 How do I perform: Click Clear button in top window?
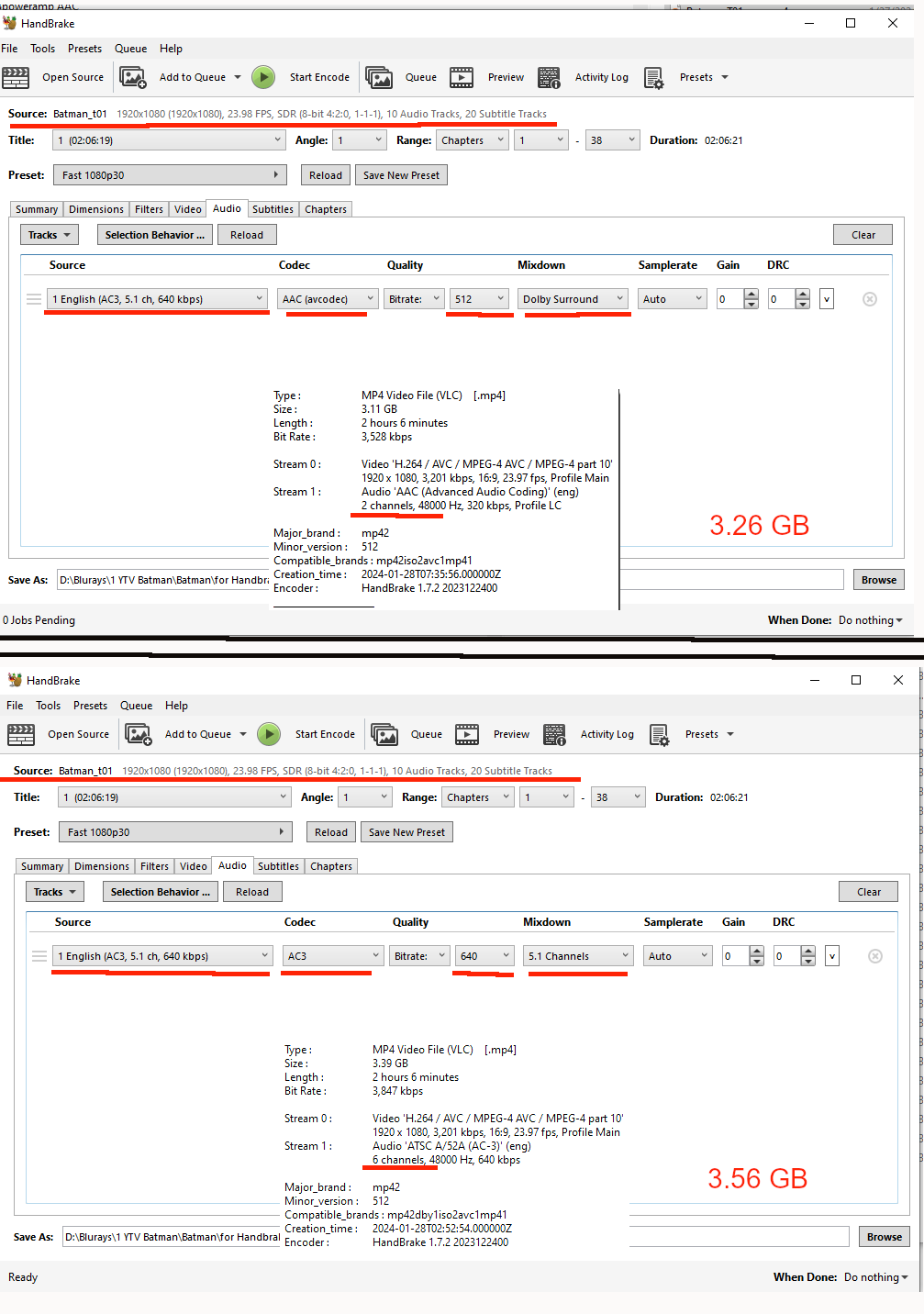tap(863, 235)
